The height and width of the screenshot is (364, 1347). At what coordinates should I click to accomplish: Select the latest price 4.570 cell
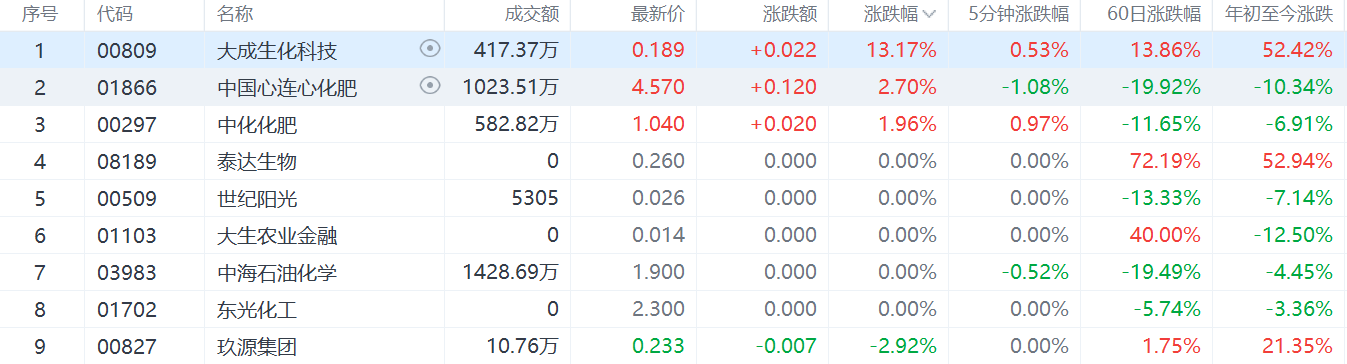(658, 87)
